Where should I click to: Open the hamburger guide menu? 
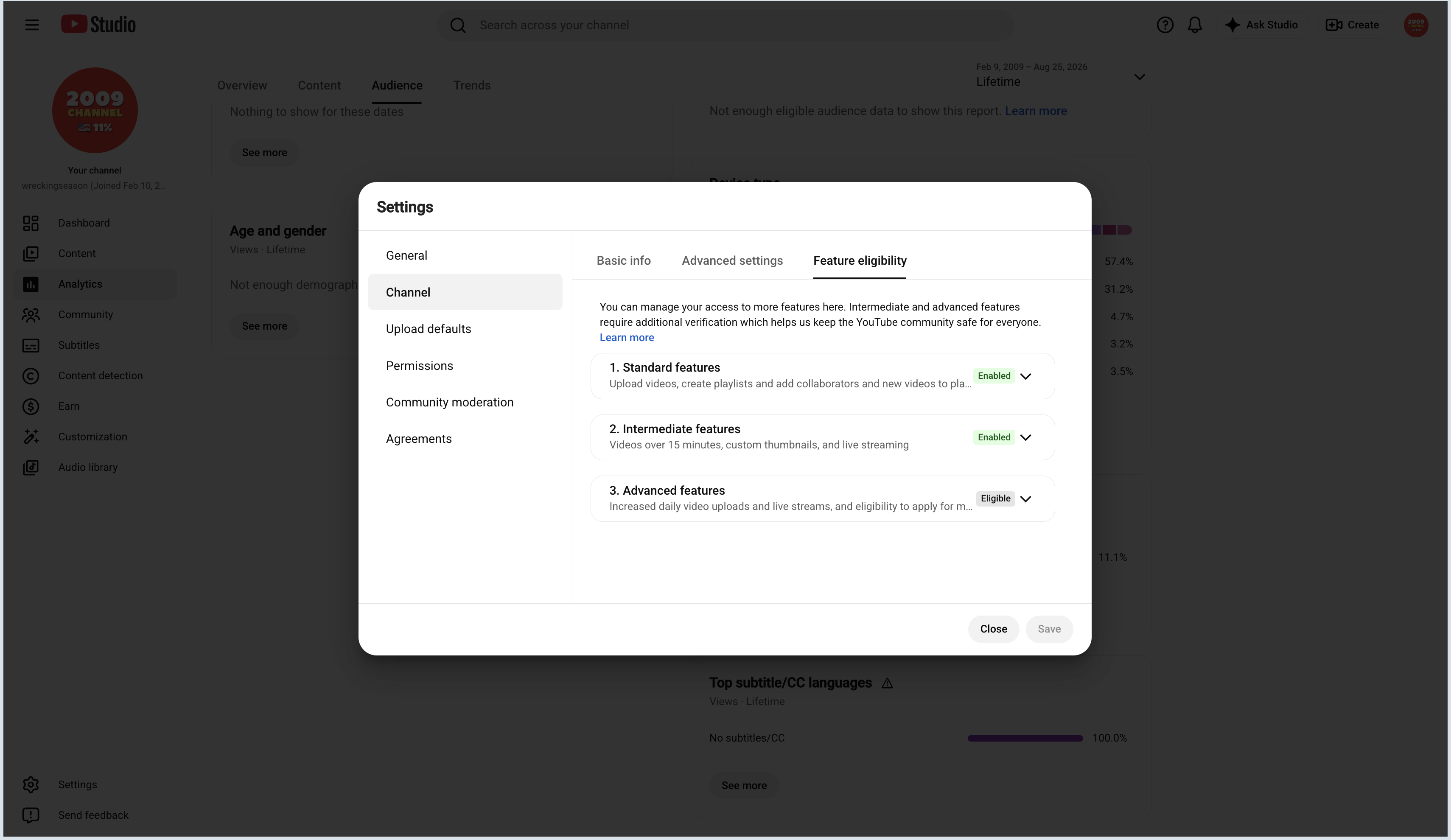tap(32, 25)
